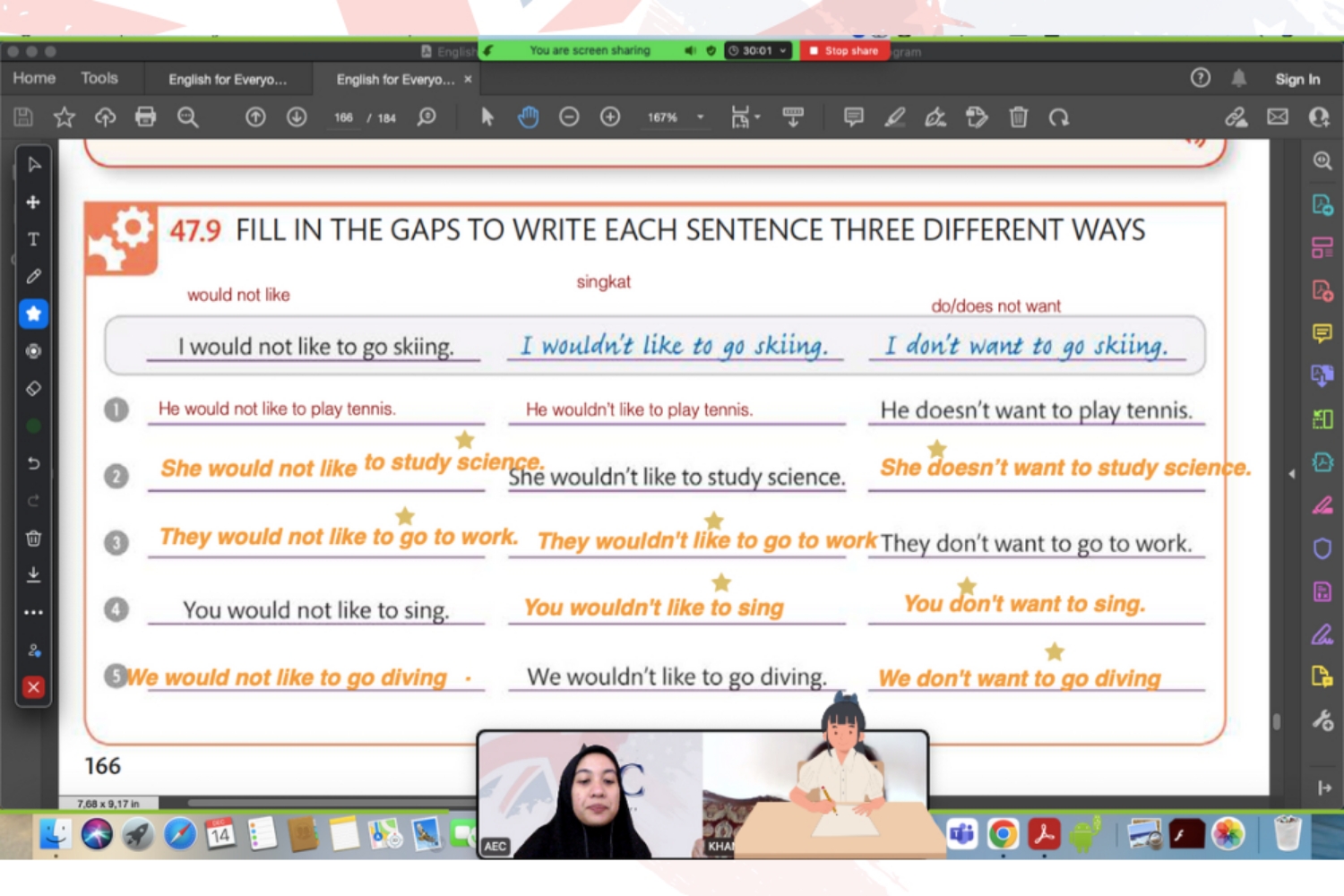This screenshot has width=1344, height=896.
Task: Click the AEC presenter video thumbnail
Action: 590,794
